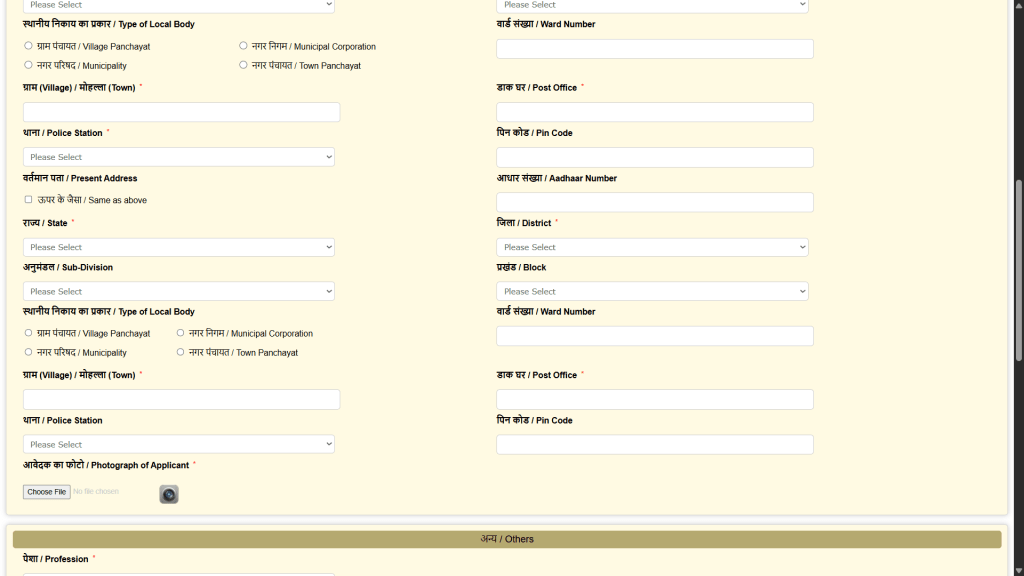
Task: Select Municipal Corporation in permanent address section
Action: click(243, 46)
